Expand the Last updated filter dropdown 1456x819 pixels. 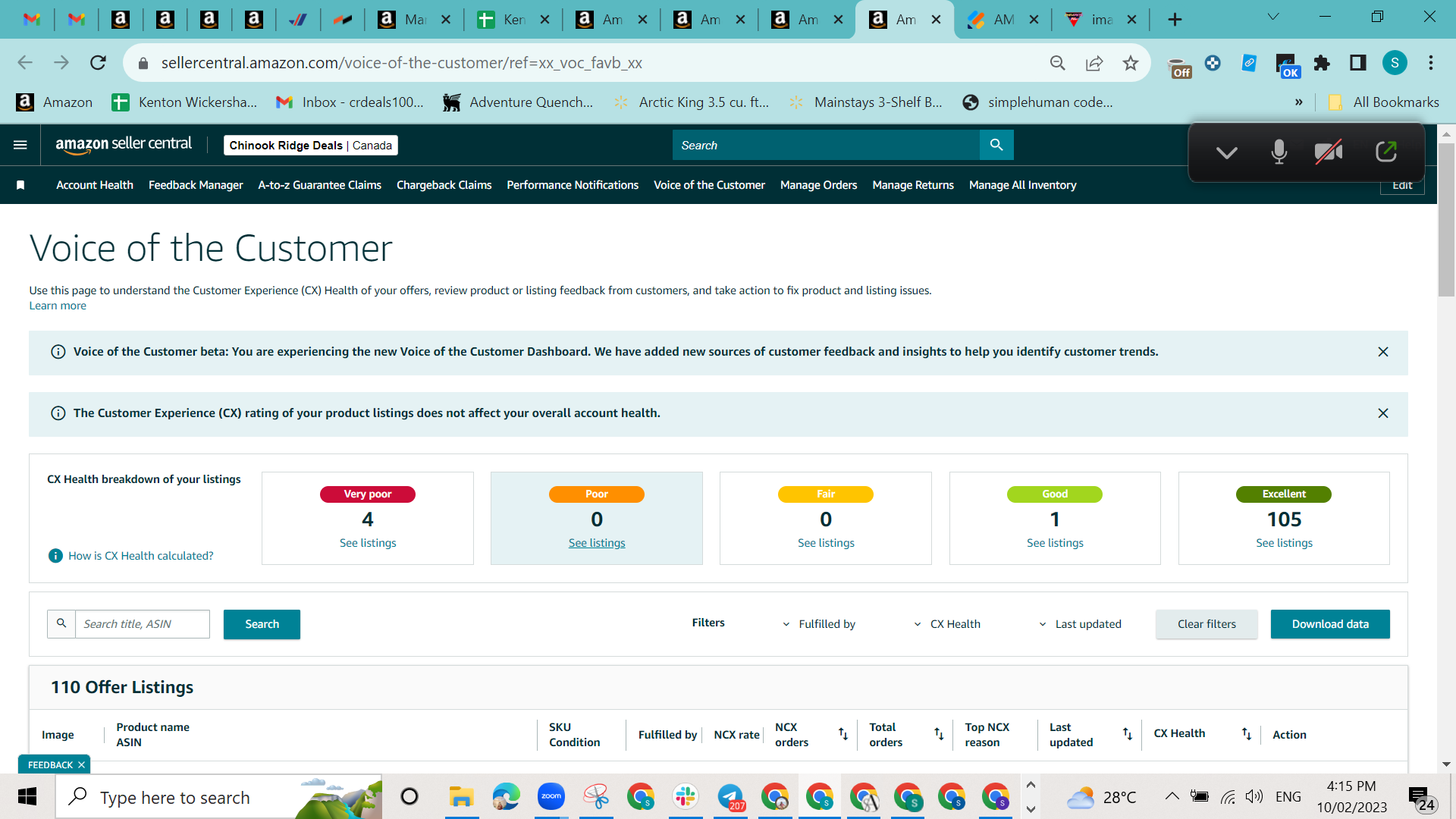[1080, 624]
